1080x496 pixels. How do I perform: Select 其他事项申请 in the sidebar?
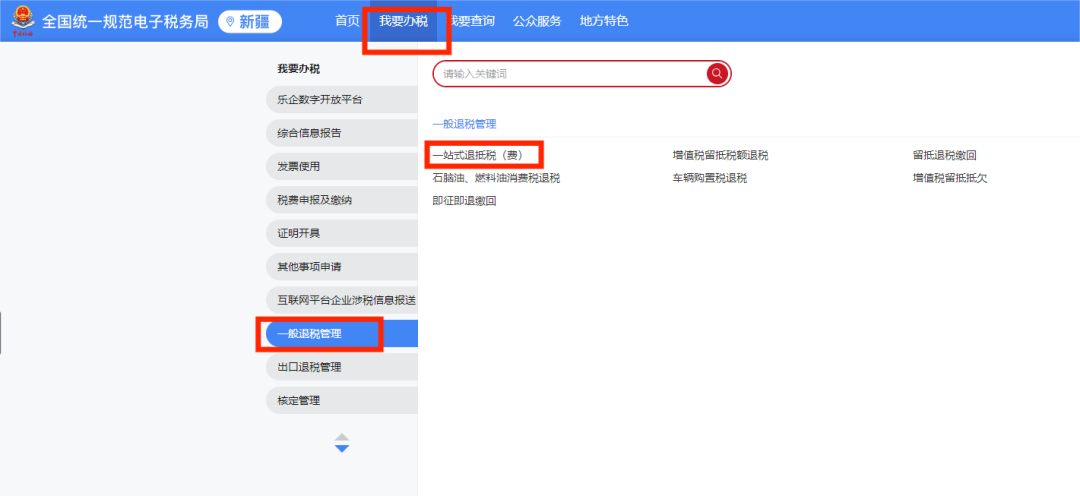(342, 267)
